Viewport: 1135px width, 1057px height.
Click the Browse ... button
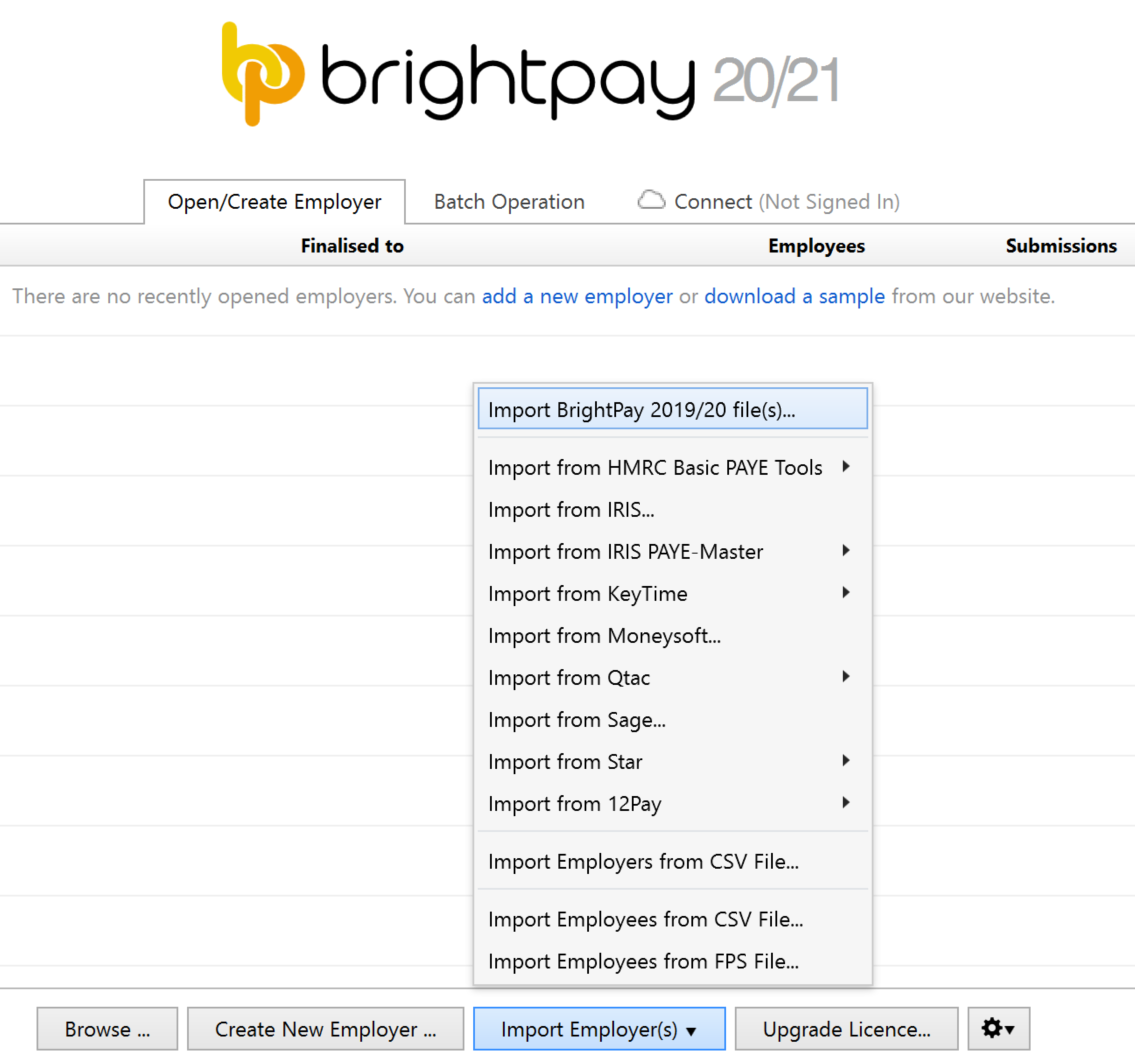coord(107,1028)
